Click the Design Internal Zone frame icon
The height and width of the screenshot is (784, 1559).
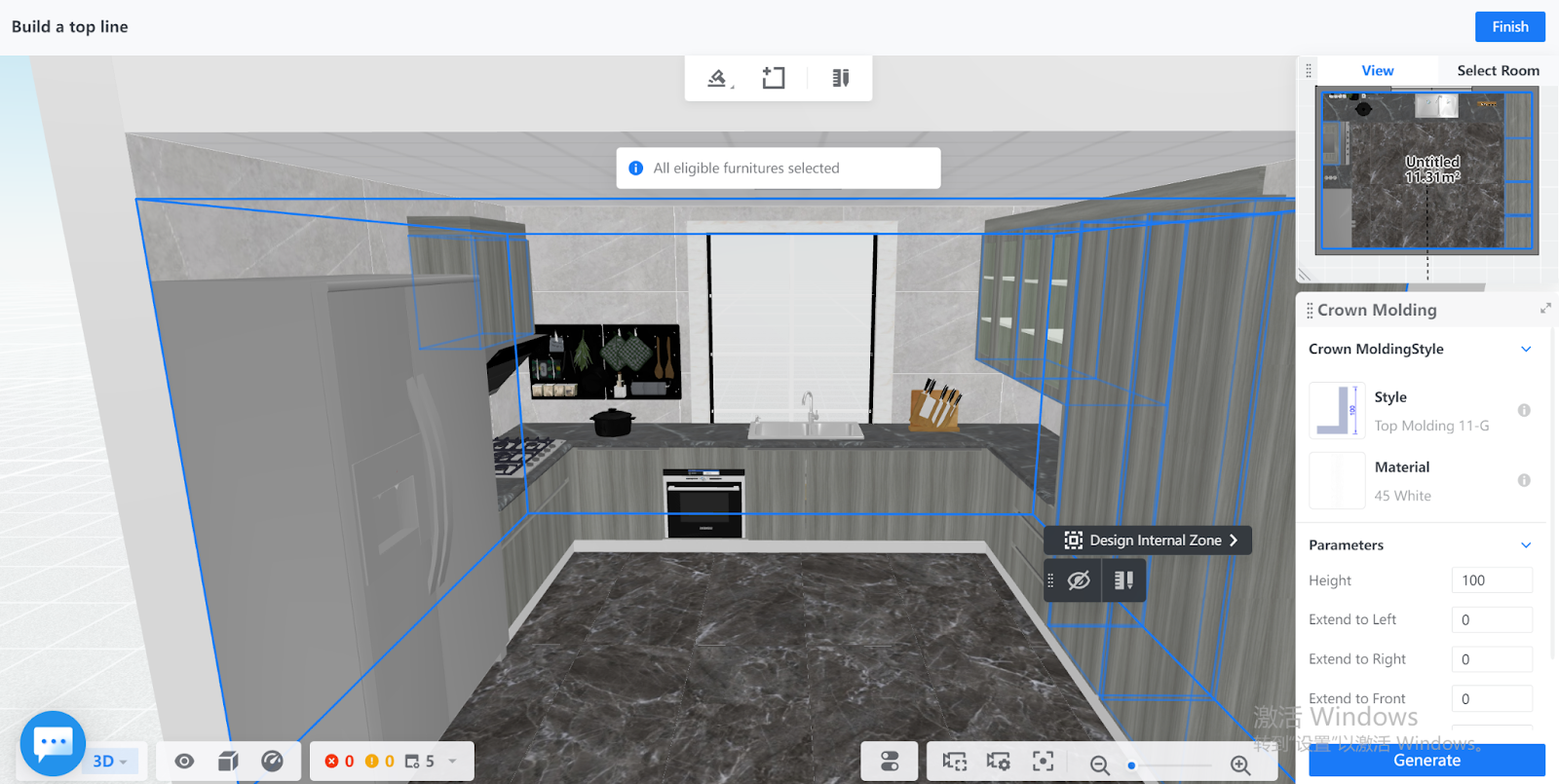(1073, 541)
